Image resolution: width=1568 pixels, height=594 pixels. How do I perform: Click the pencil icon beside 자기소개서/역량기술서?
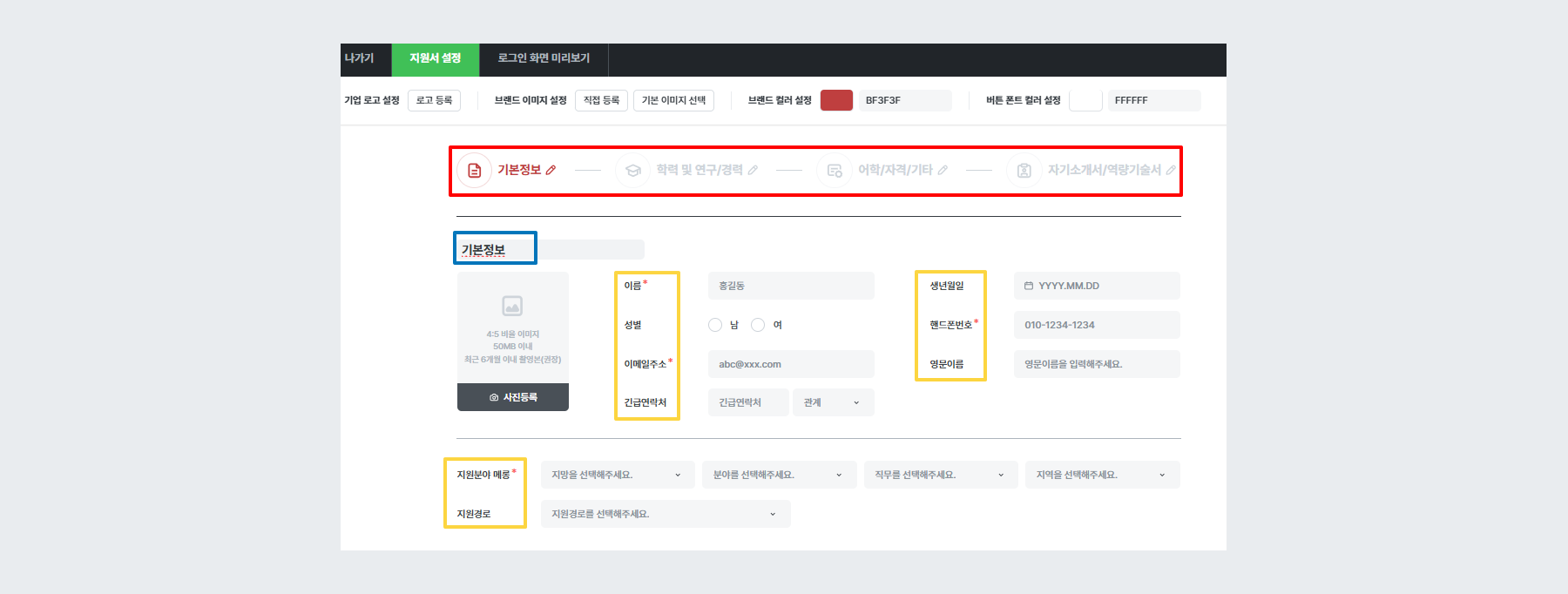pos(1171,170)
